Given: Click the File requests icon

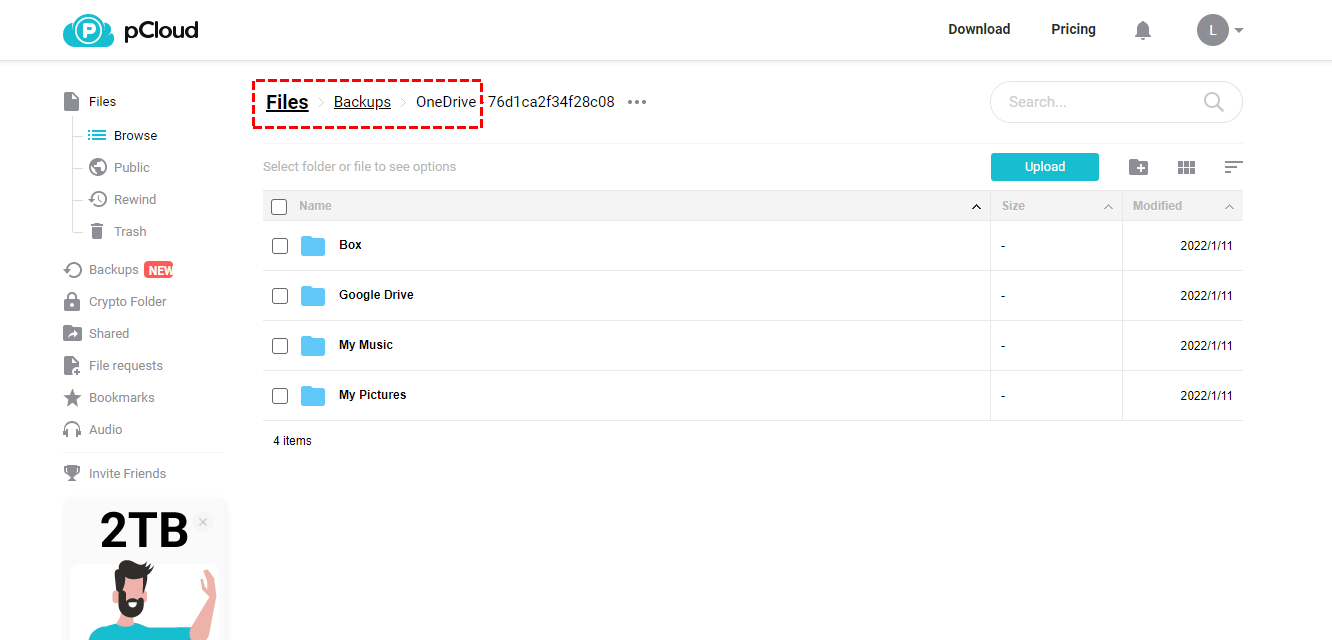Looking at the screenshot, I should tap(72, 366).
